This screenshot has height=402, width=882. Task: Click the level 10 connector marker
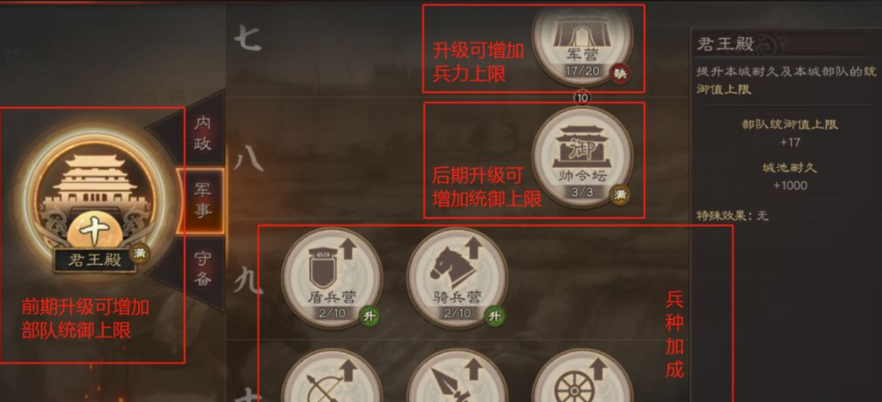click(x=582, y=98)
